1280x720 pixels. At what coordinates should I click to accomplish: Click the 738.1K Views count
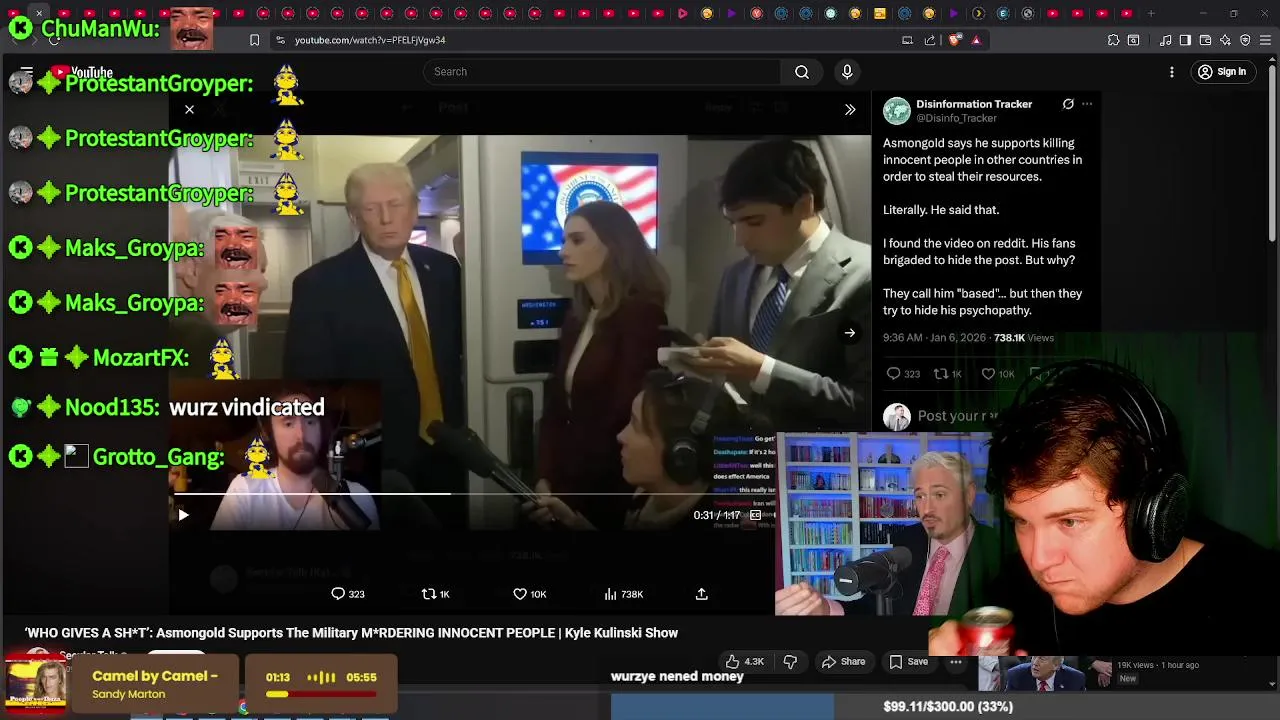[x=1024, y=338]
